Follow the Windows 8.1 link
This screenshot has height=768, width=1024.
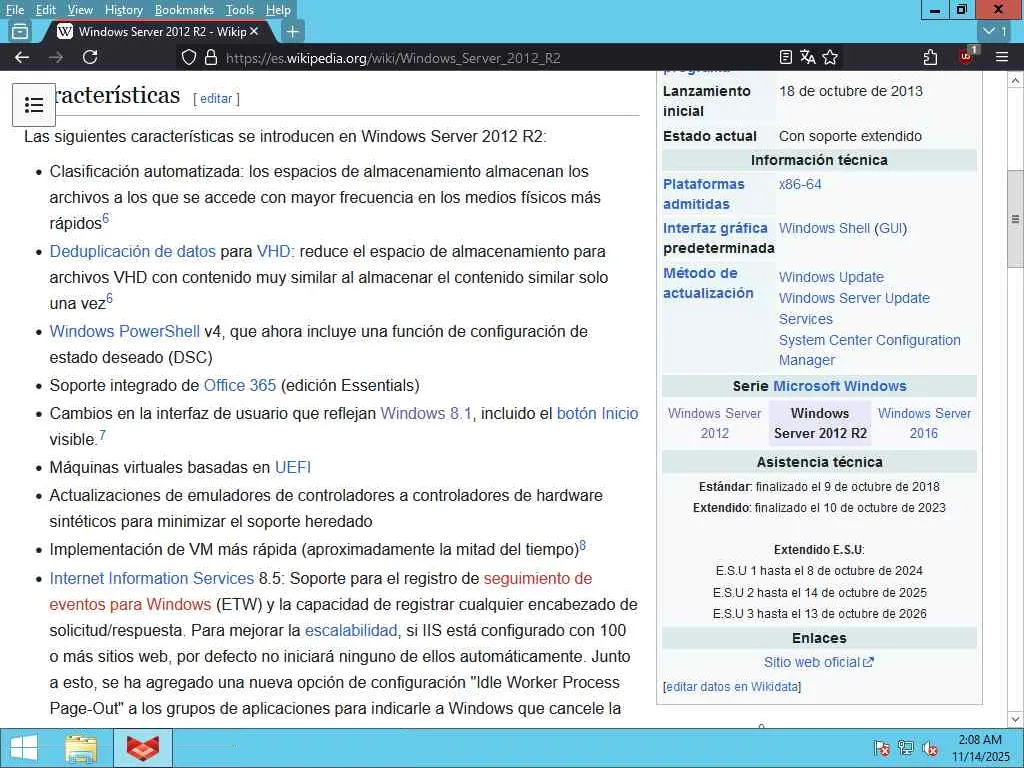(x=426, y=413)
